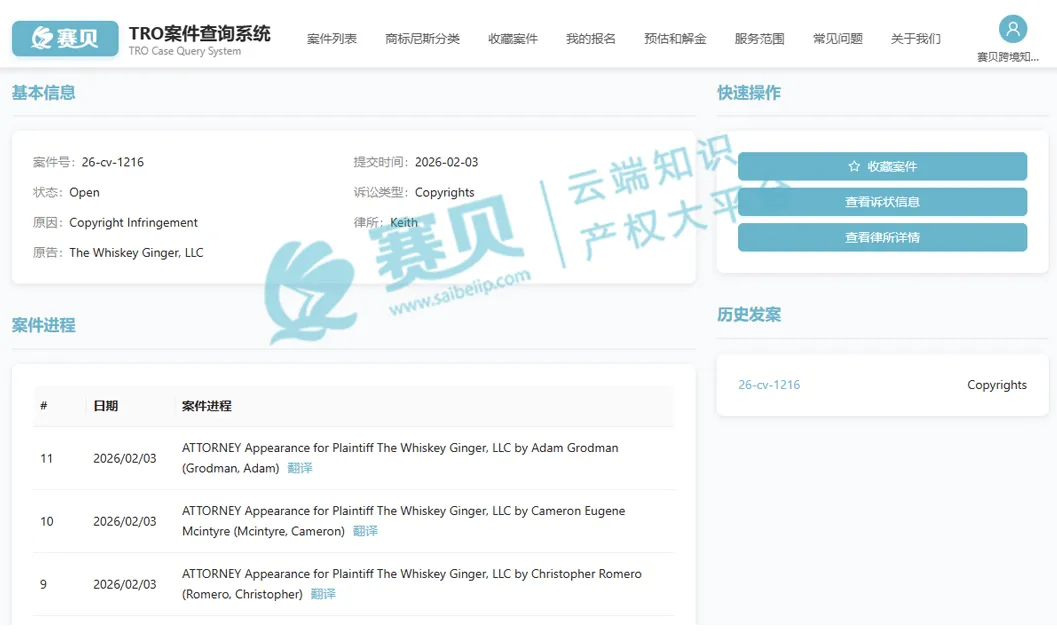Click 查看律所详情 button
Viewport: 1057px width, 636px height.
(882, 237)
